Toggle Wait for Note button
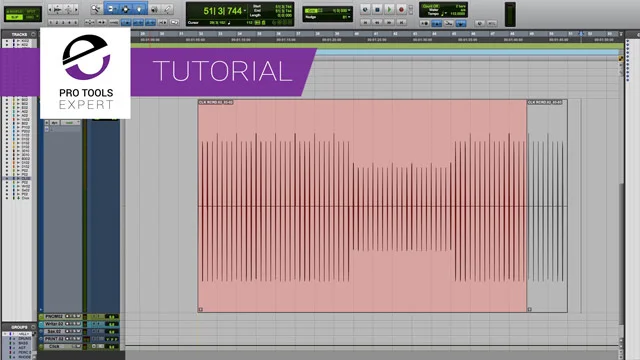The image size is (640, 360). [424, 23]
